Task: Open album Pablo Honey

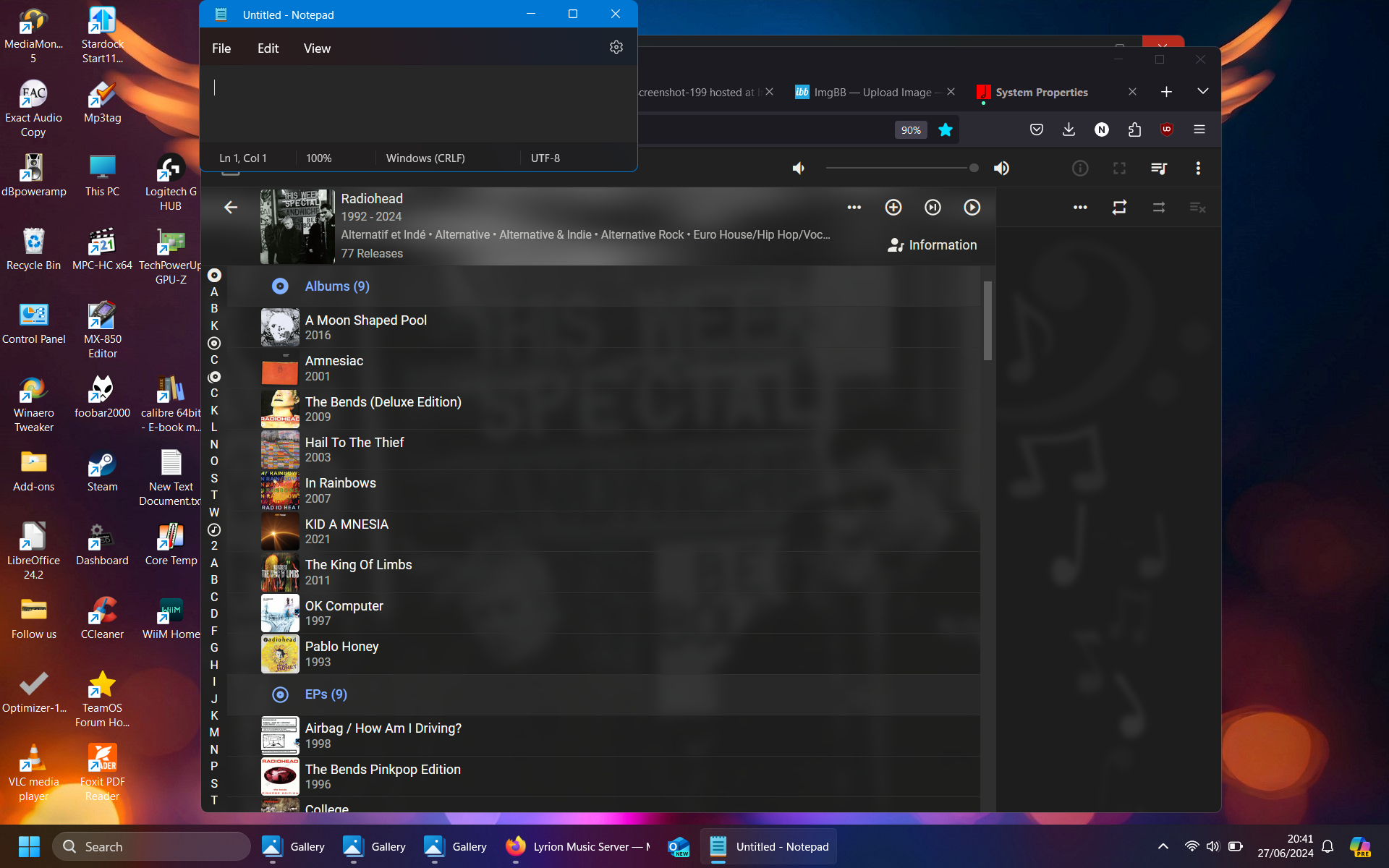Action: [604, 654]
